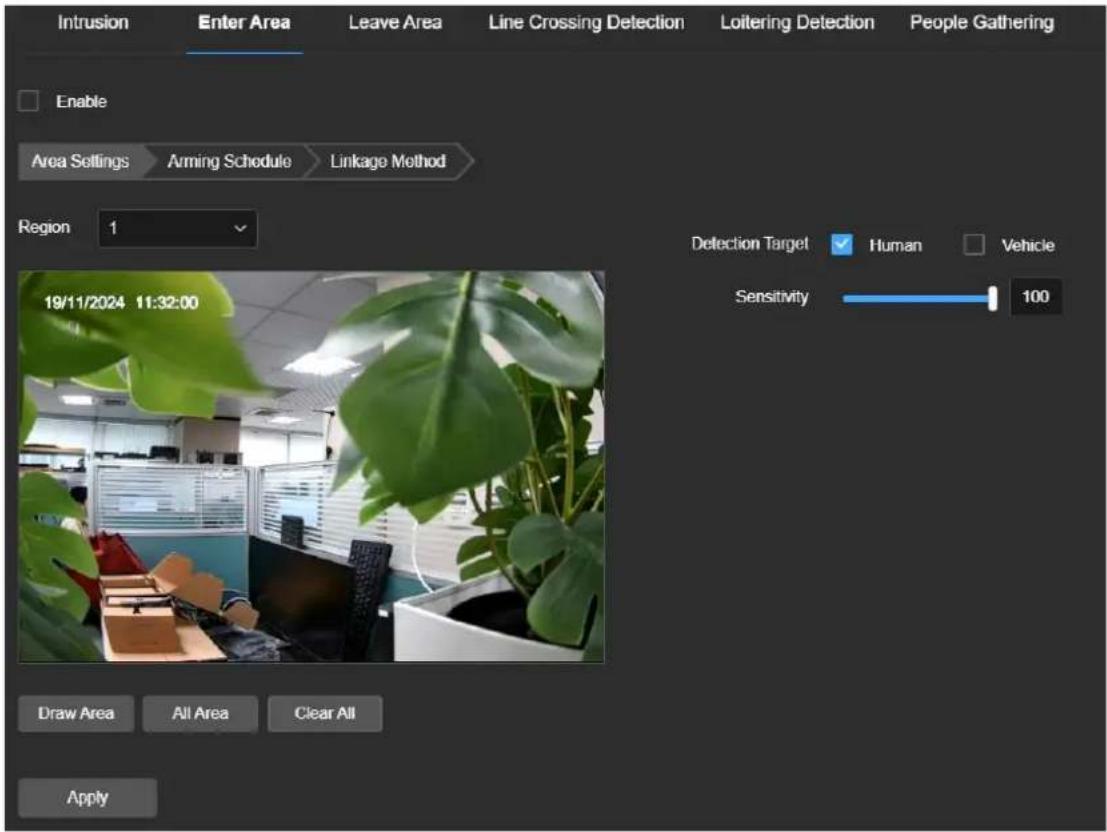Viewport: 1107px width, 832px height.
Task: Open the Linkage Method step
Action: click(388, 161)
